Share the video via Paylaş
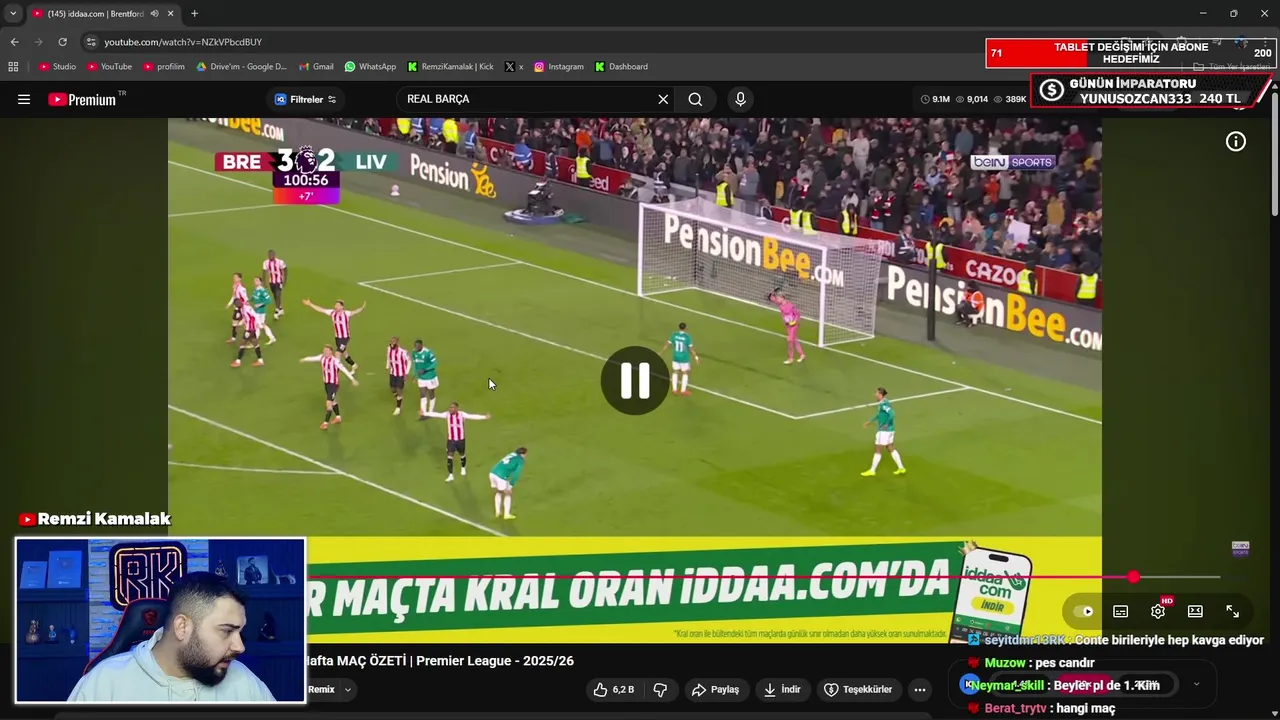The image size is (1280, 720). click(x=715, y=690)
